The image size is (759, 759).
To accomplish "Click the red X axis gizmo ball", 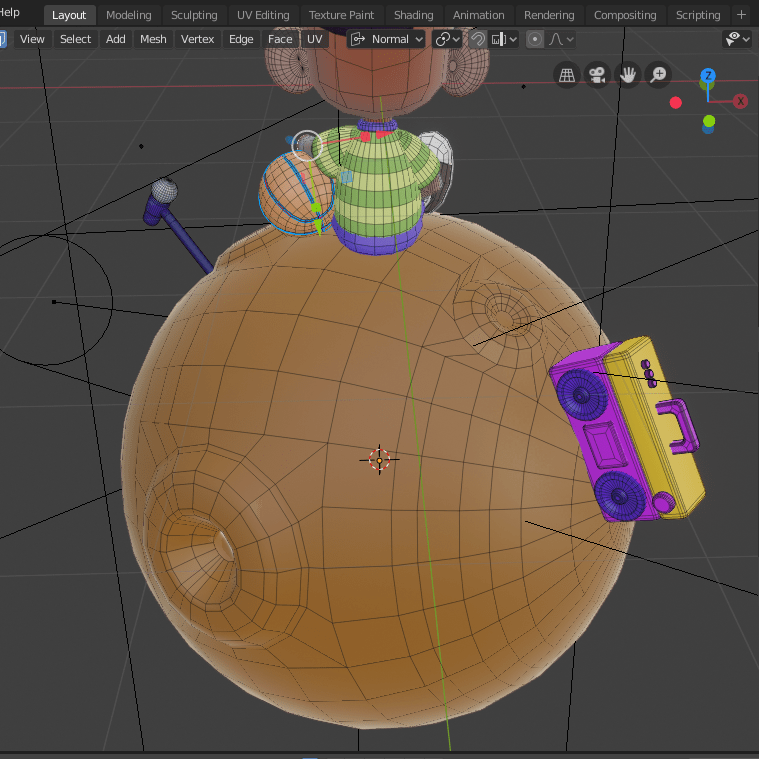I will (741, 101).
